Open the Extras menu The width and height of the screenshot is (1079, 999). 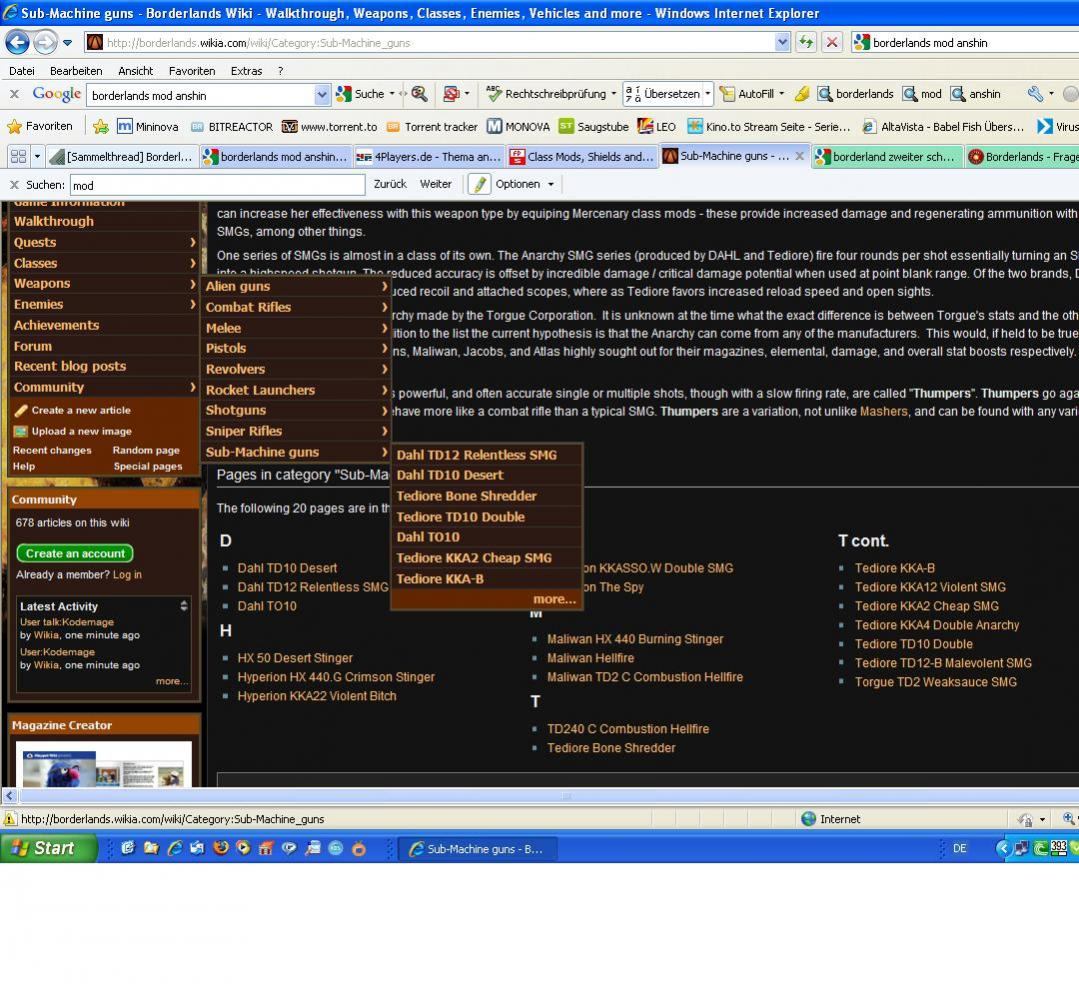pos(246,71)
